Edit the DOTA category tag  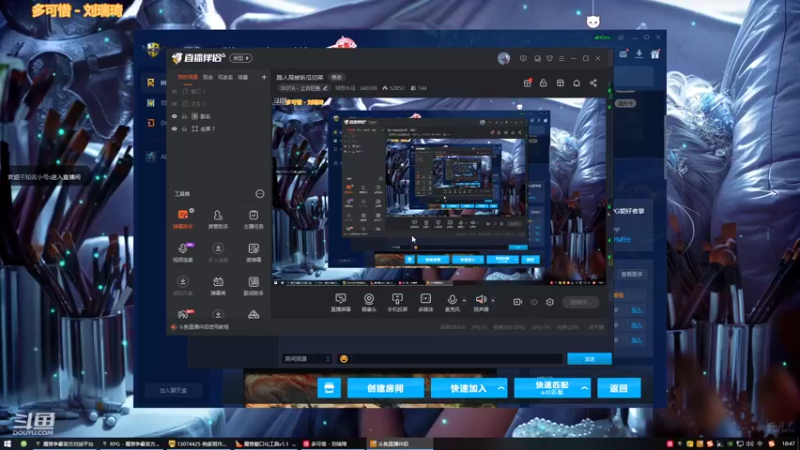pos(304,88)
